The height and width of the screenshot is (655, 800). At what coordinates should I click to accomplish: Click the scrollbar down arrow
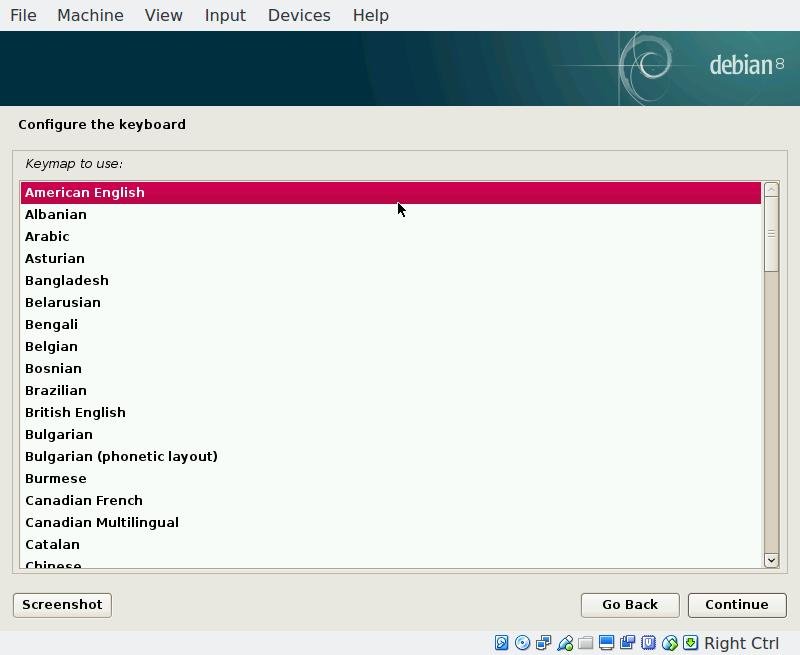771,560
